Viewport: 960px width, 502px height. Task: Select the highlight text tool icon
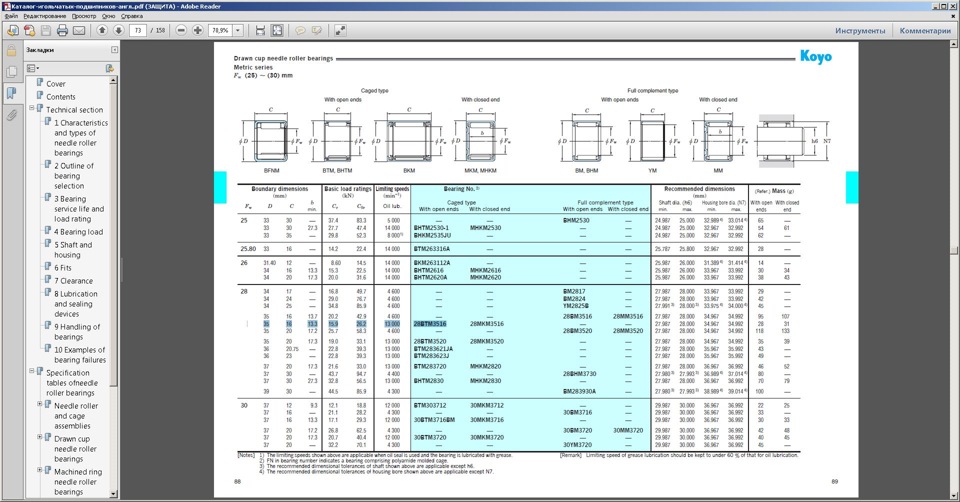click(317, 30)
